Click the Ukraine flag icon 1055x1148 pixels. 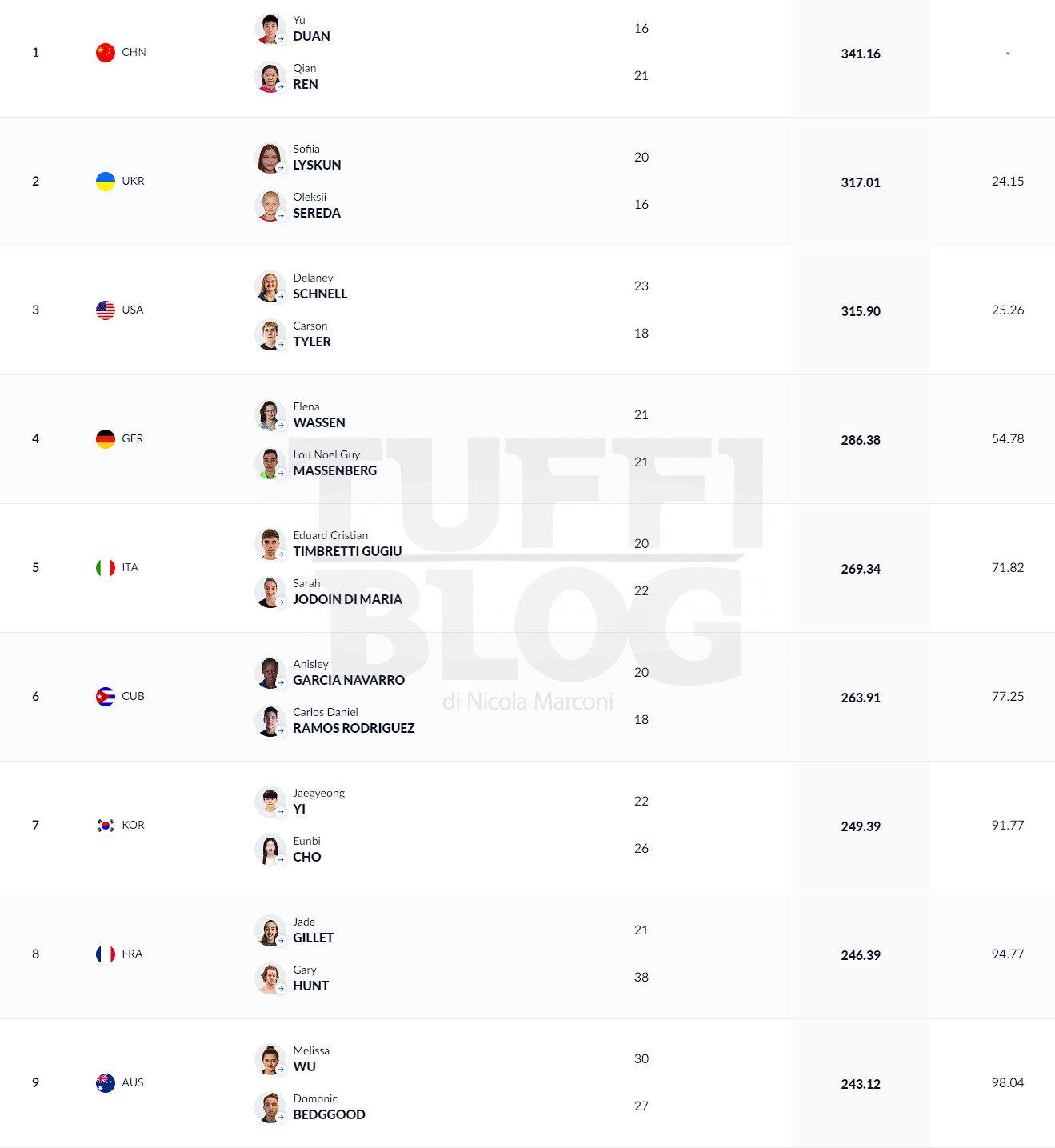[x=106, y=182]
